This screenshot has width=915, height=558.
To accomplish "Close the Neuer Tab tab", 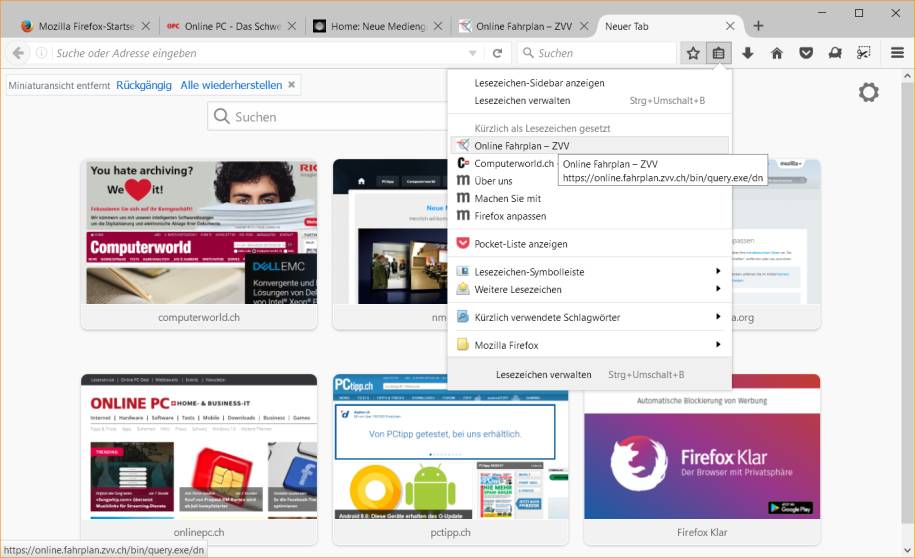I will pos(730,26).
